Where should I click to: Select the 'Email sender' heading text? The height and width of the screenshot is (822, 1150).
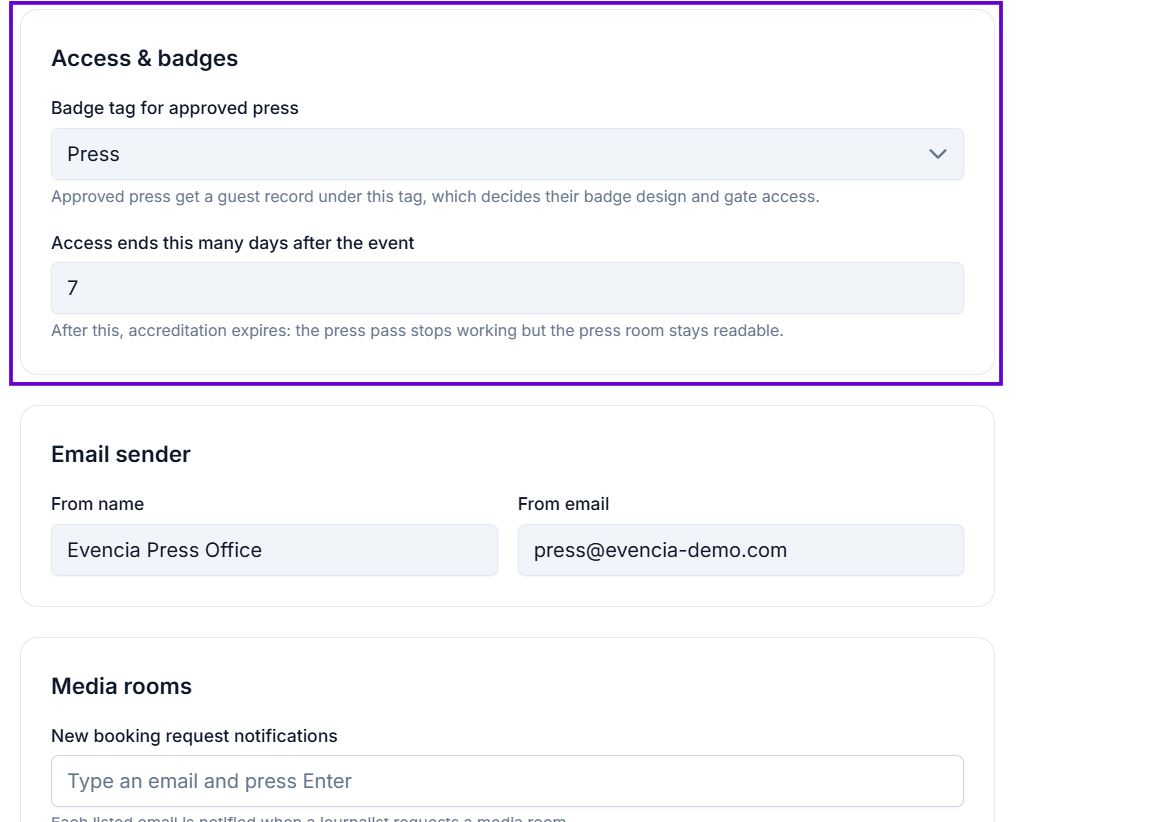coord(121,454)
